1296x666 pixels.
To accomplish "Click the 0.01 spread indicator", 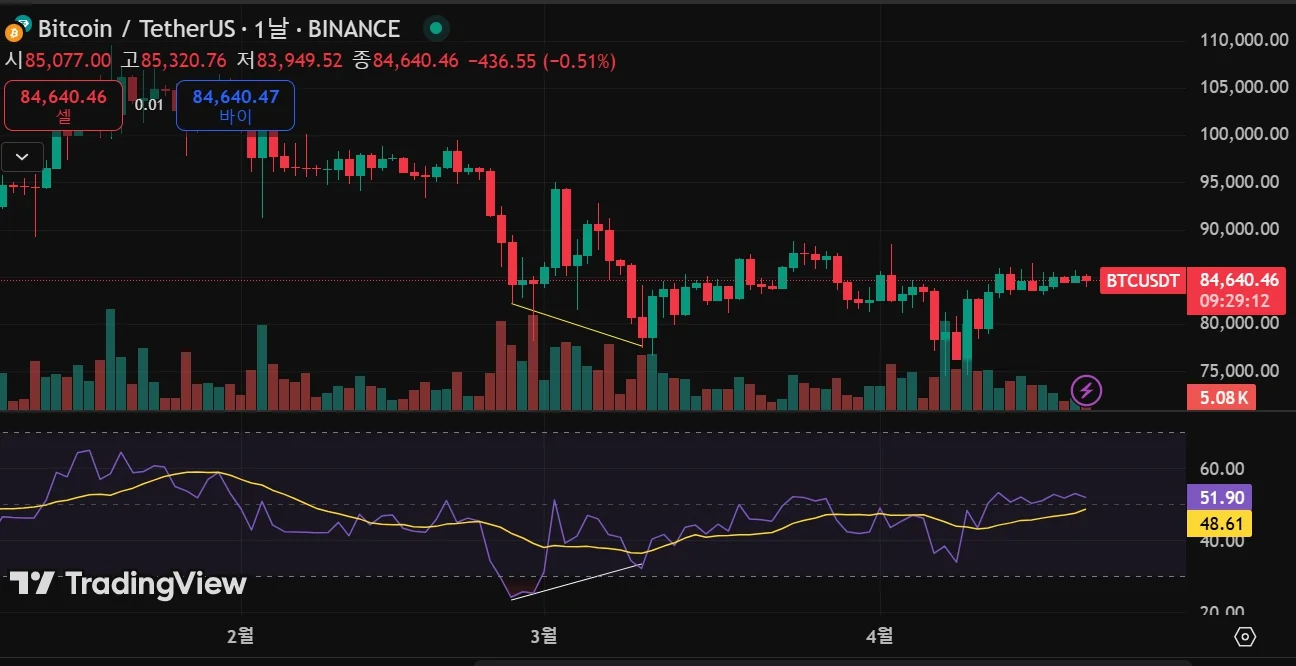I will point(149,105).
